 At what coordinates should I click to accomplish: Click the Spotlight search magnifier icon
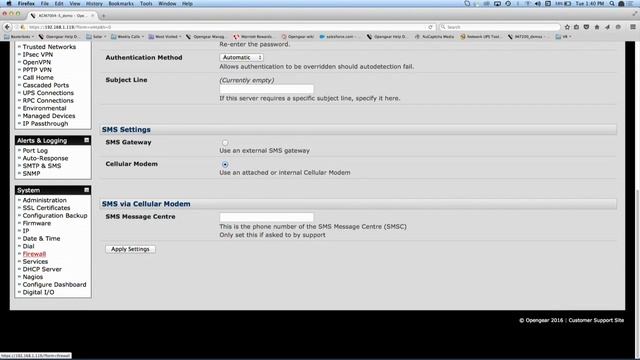[x=612, y=3]
